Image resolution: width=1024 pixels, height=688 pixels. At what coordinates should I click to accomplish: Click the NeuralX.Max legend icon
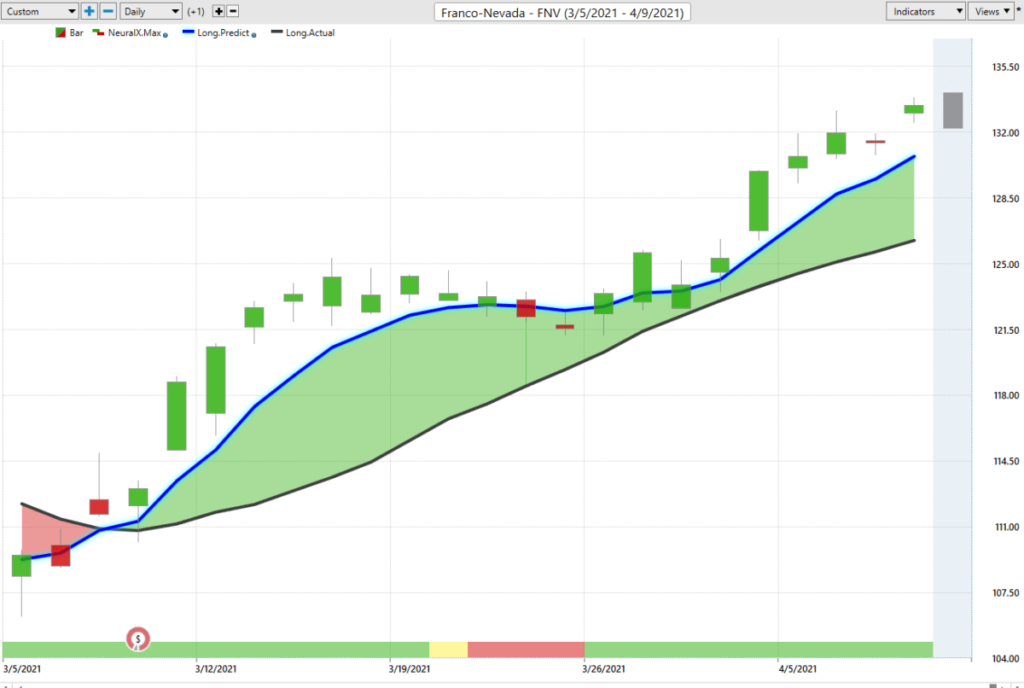coord(99,33)
